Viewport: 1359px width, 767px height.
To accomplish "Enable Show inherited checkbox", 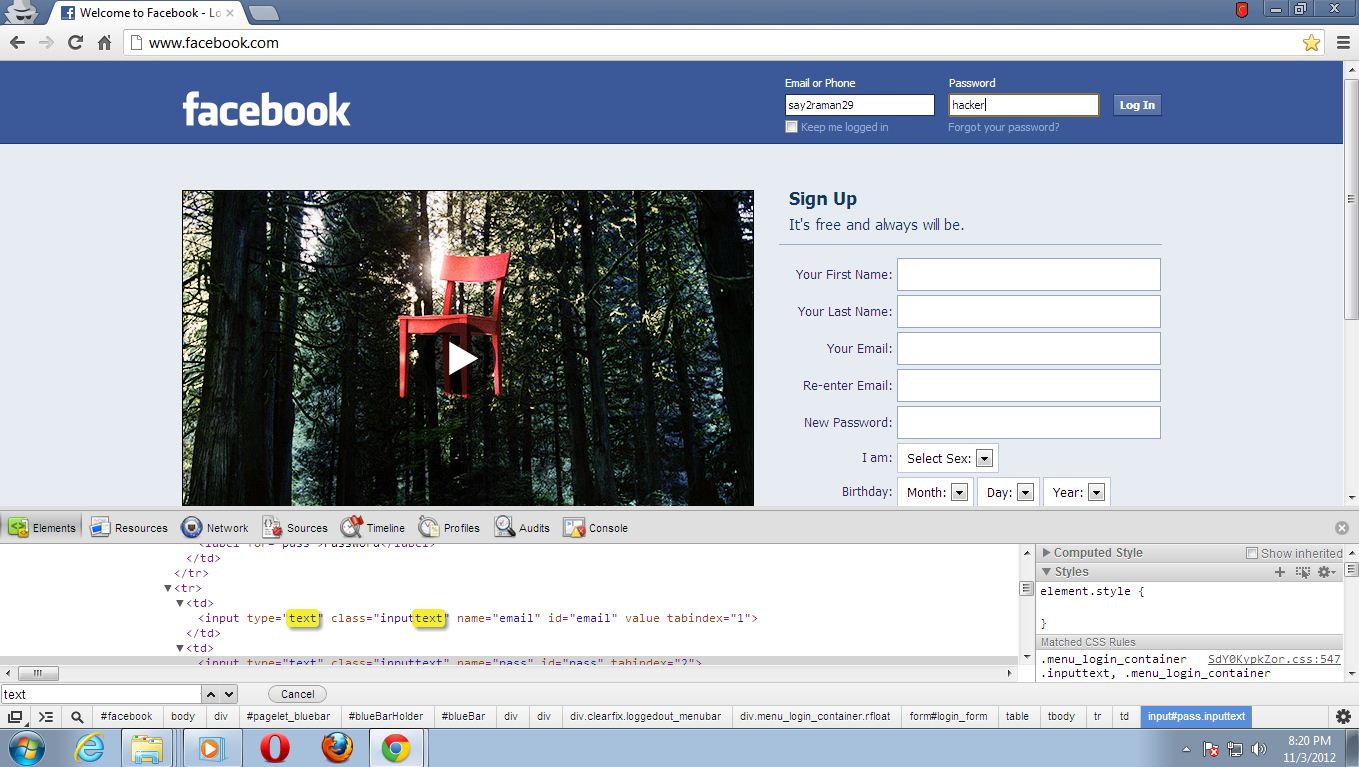I will coord(1252,553).
